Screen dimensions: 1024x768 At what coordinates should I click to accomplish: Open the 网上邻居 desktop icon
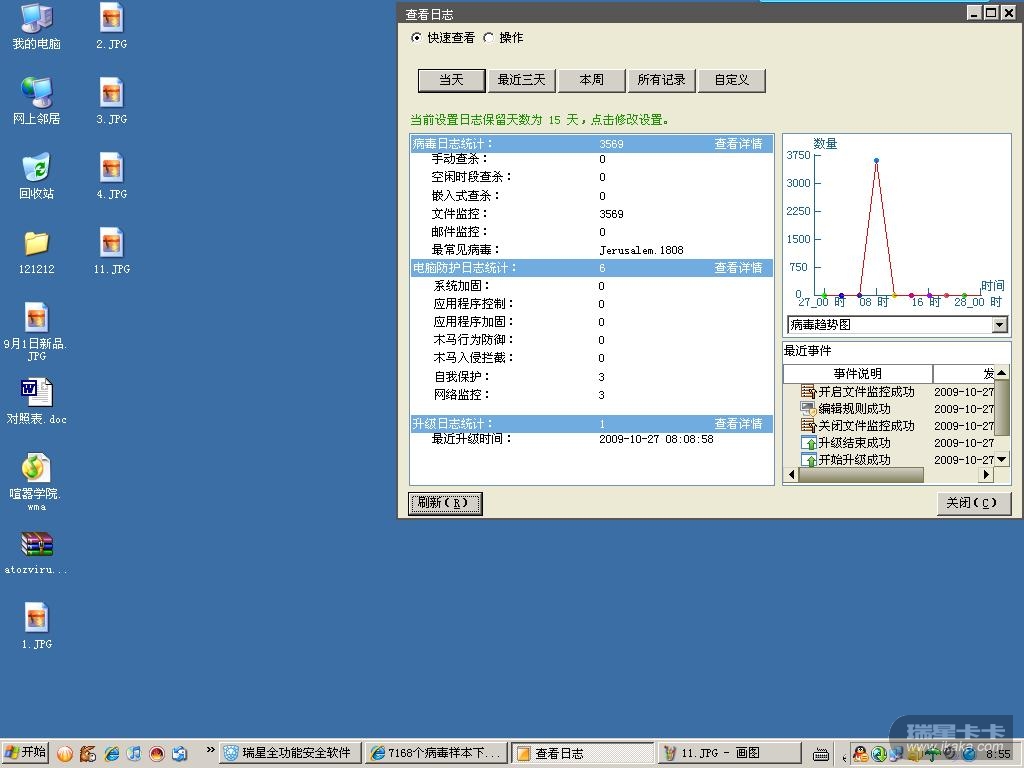coord(36,93)
